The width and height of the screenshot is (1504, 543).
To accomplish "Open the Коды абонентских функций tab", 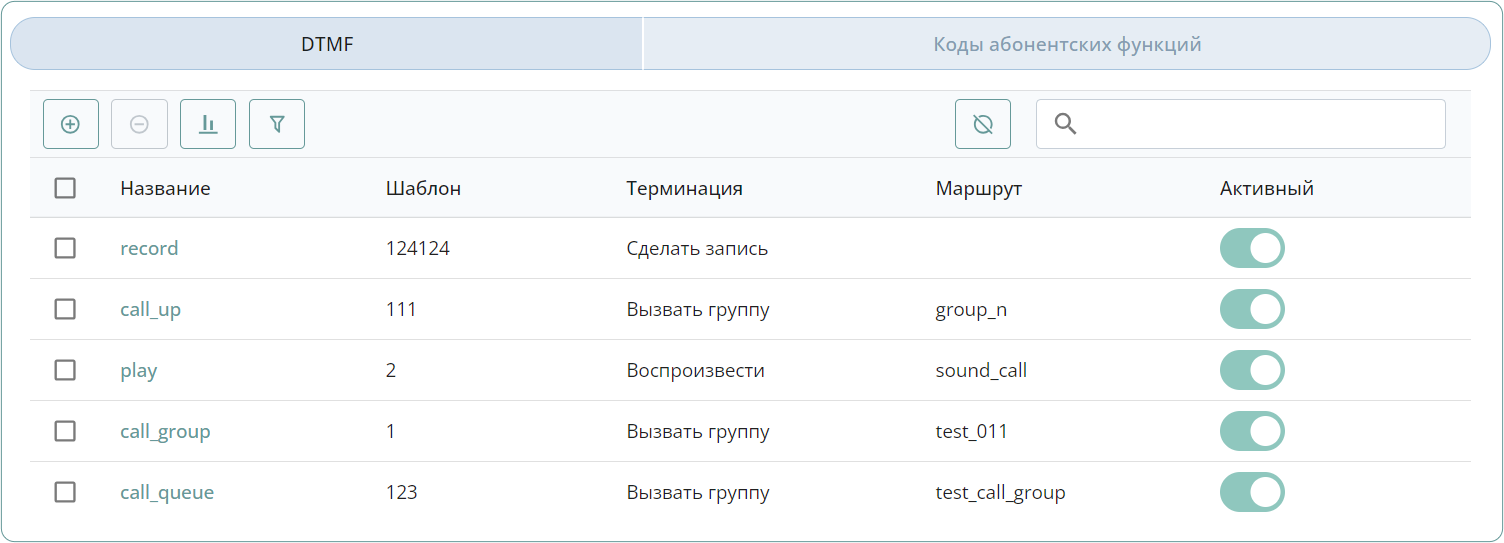I will (x=1067, y=44).
